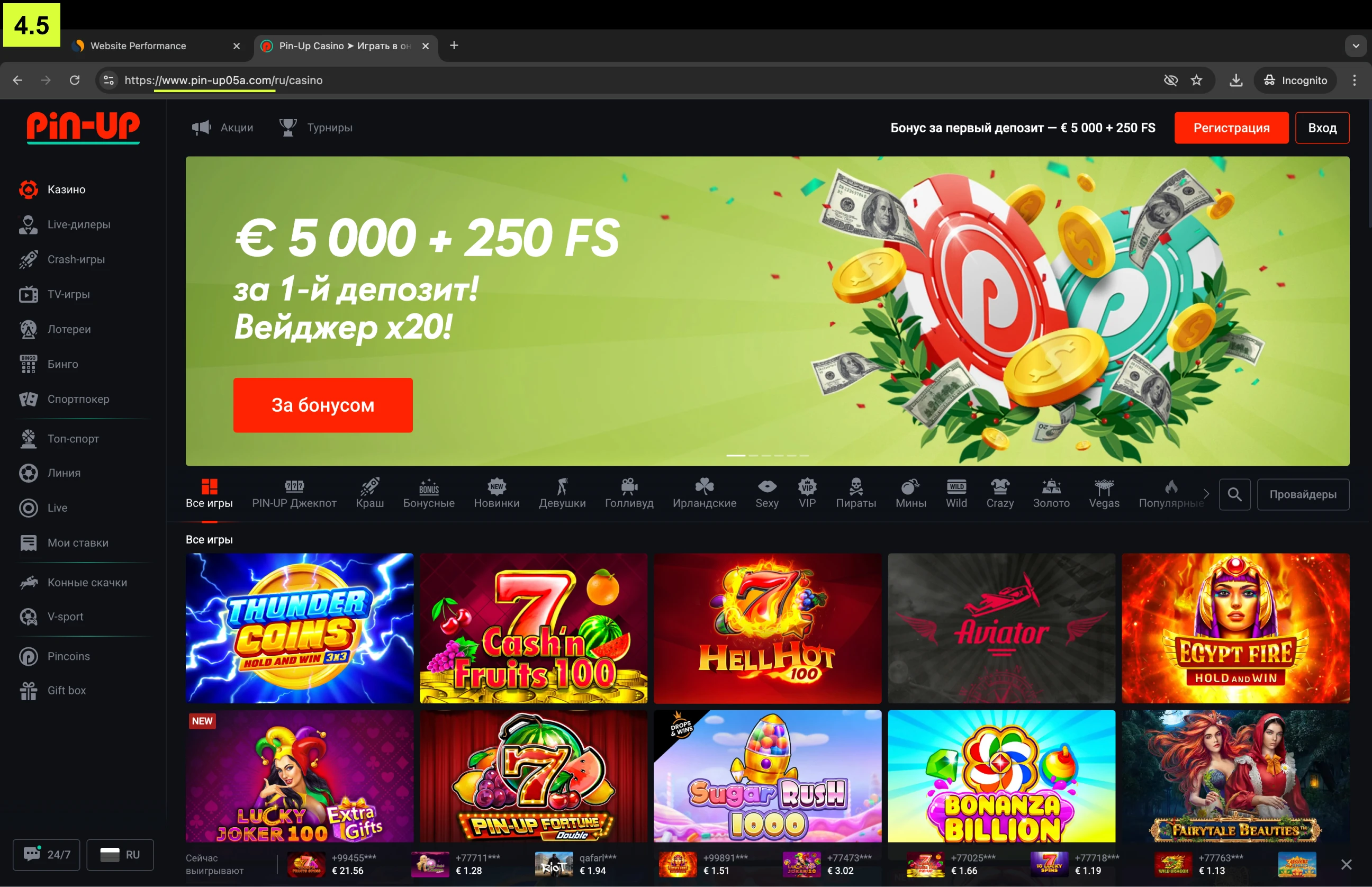Select the Новинки category tab

(x=497, y=494)
